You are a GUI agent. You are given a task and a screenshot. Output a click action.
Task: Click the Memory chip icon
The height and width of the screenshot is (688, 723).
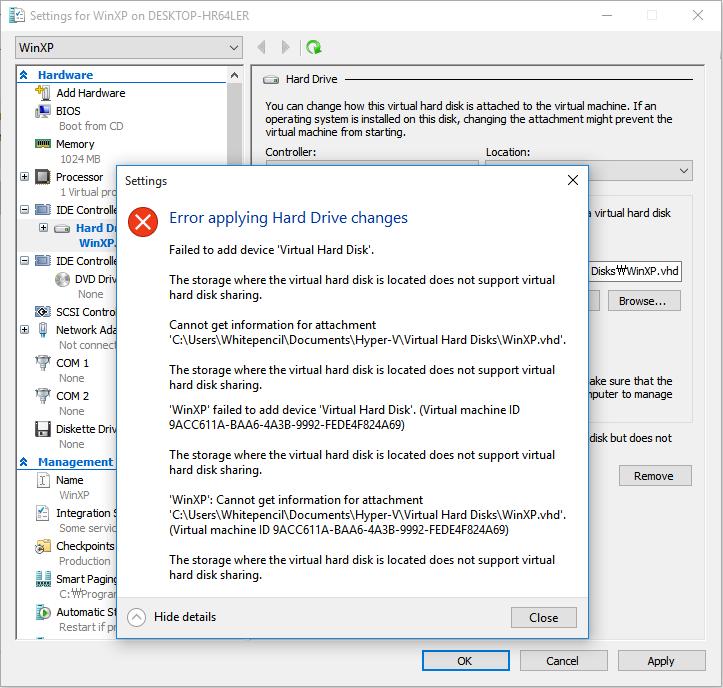pyautogui.click(x=43, y=144)
